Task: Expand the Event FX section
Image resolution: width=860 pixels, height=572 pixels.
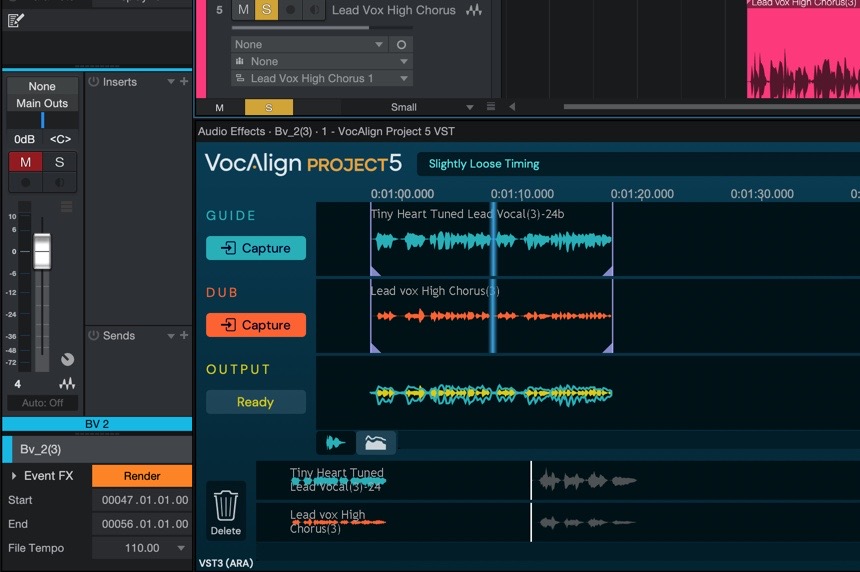Action: click(x=14, y=476)
